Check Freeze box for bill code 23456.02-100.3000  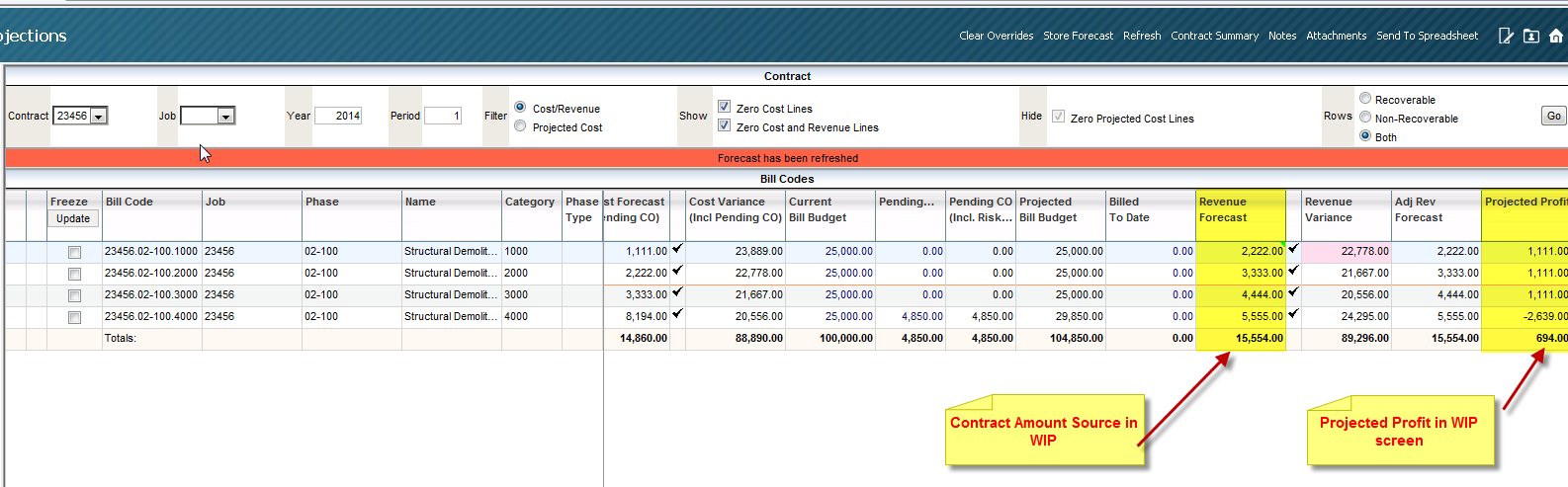[x=74, y=296]
